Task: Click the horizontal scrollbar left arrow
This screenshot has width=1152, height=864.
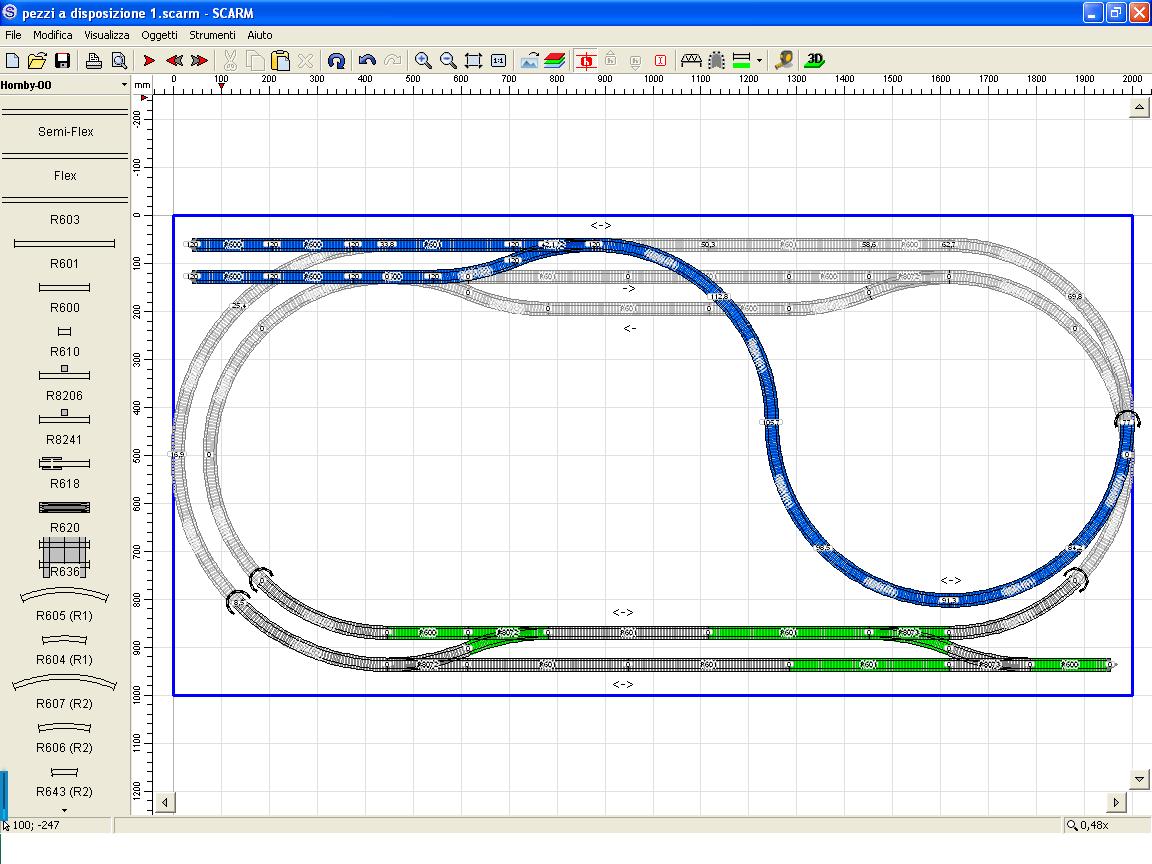Action: [165, 802]
